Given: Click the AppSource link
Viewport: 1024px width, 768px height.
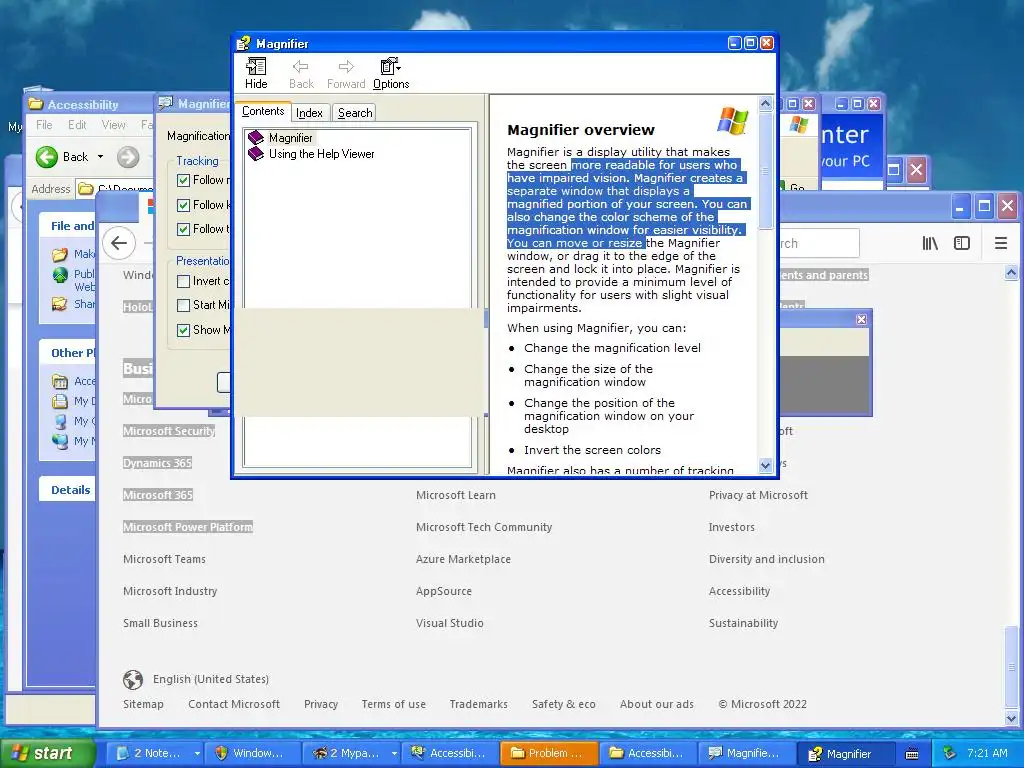Looking at the screenshot, I should coord(443,591).
